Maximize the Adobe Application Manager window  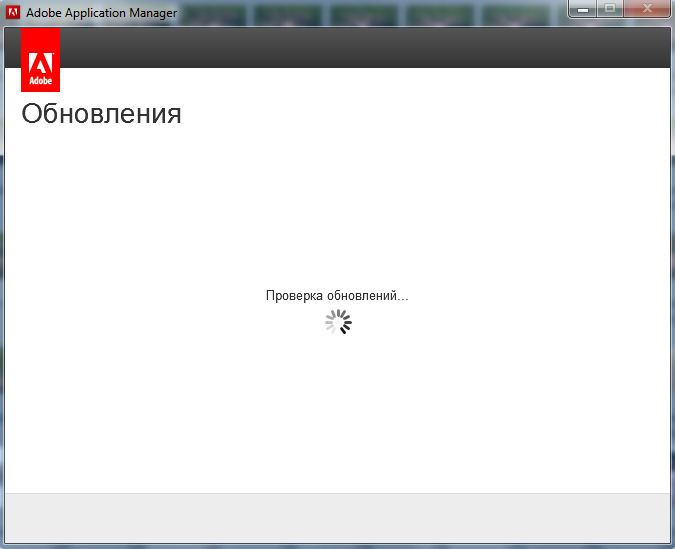[610, 9]
